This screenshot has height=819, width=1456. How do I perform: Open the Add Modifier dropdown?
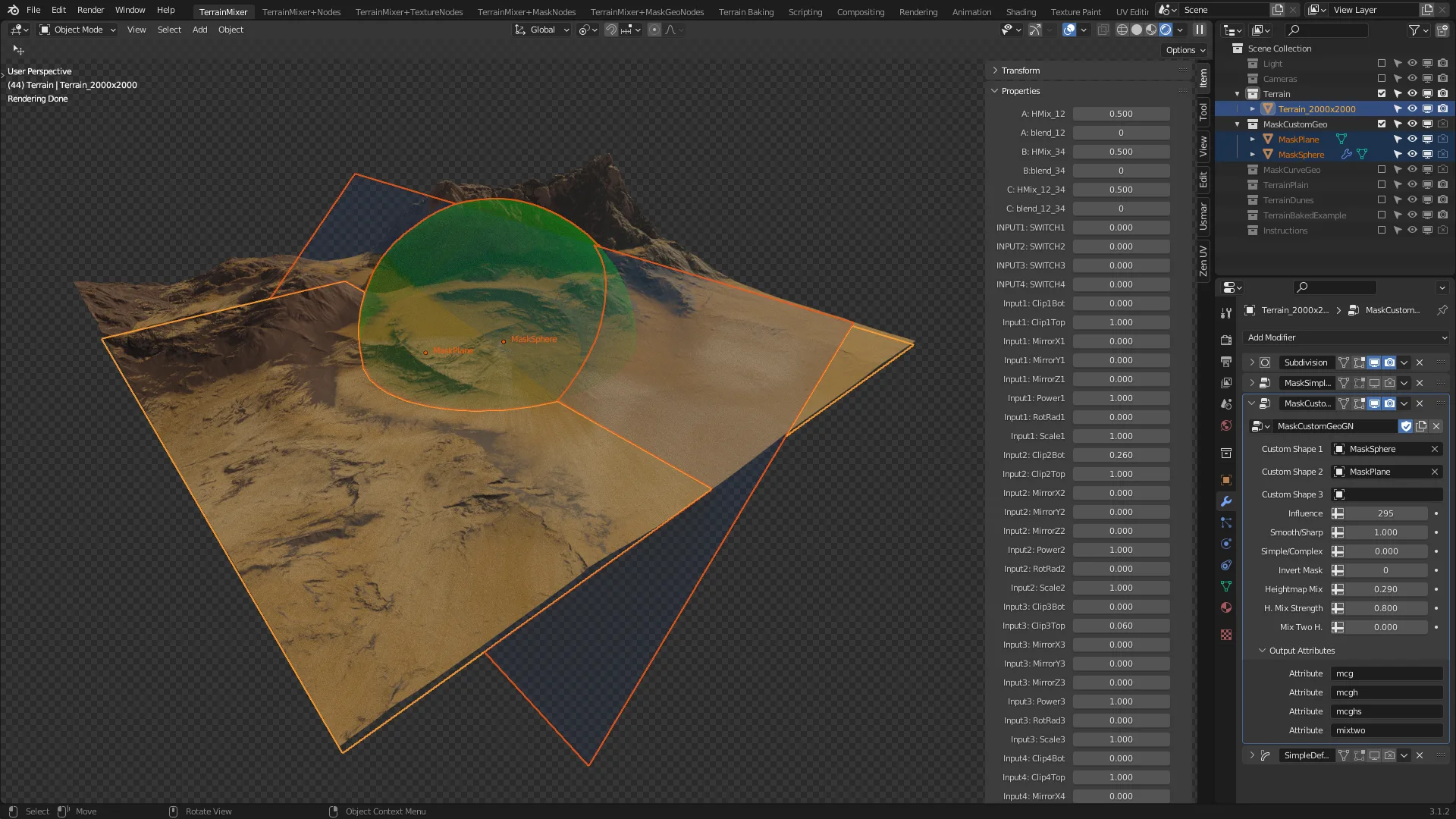(1346, 337)
